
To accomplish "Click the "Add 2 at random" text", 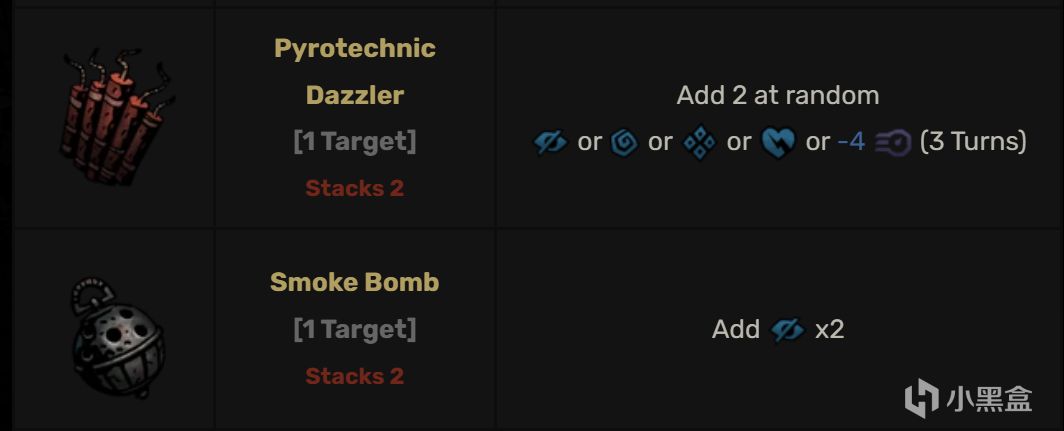I will (778, 95).
